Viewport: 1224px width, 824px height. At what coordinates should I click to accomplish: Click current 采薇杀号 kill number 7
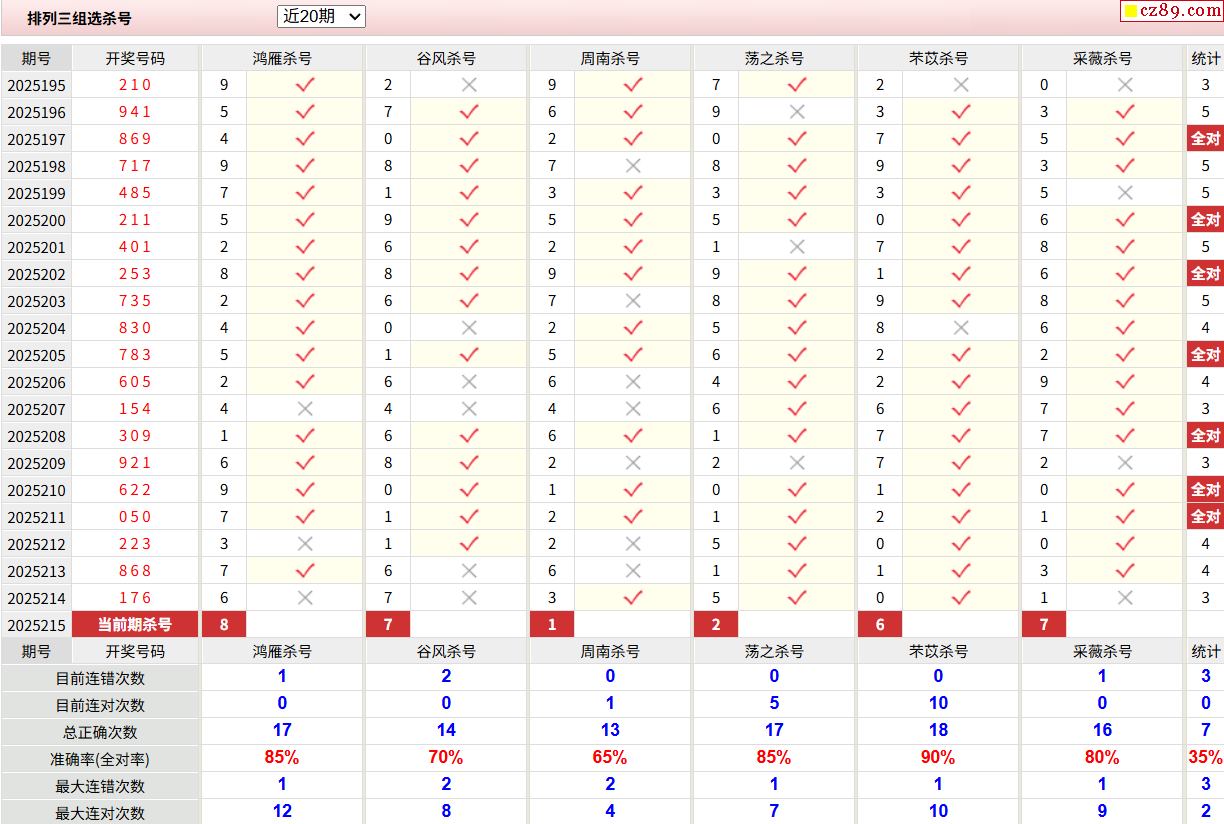(1044, 625)
